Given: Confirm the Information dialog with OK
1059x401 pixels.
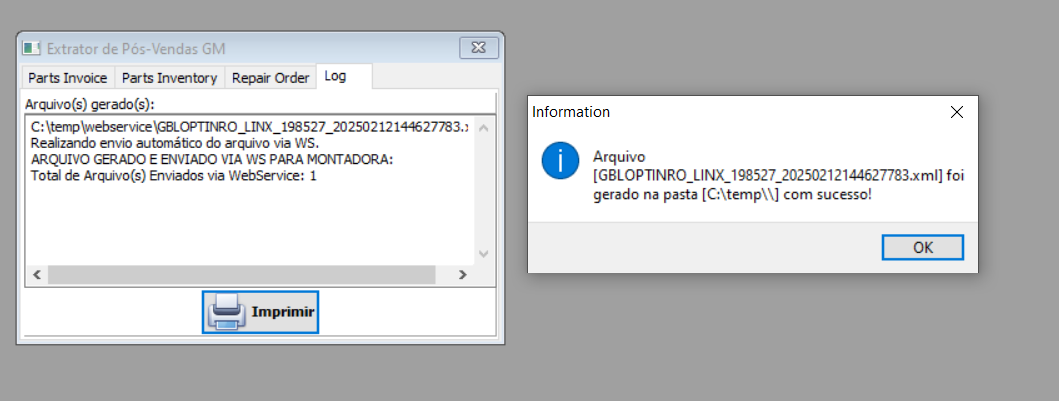Looking at the screenshot, I should (x=923, y=247).
